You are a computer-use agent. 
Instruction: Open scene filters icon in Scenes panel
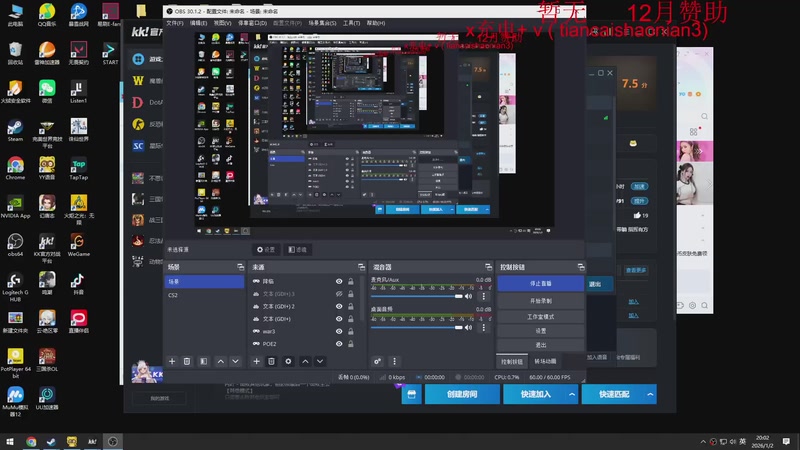(x=204, y=361)
